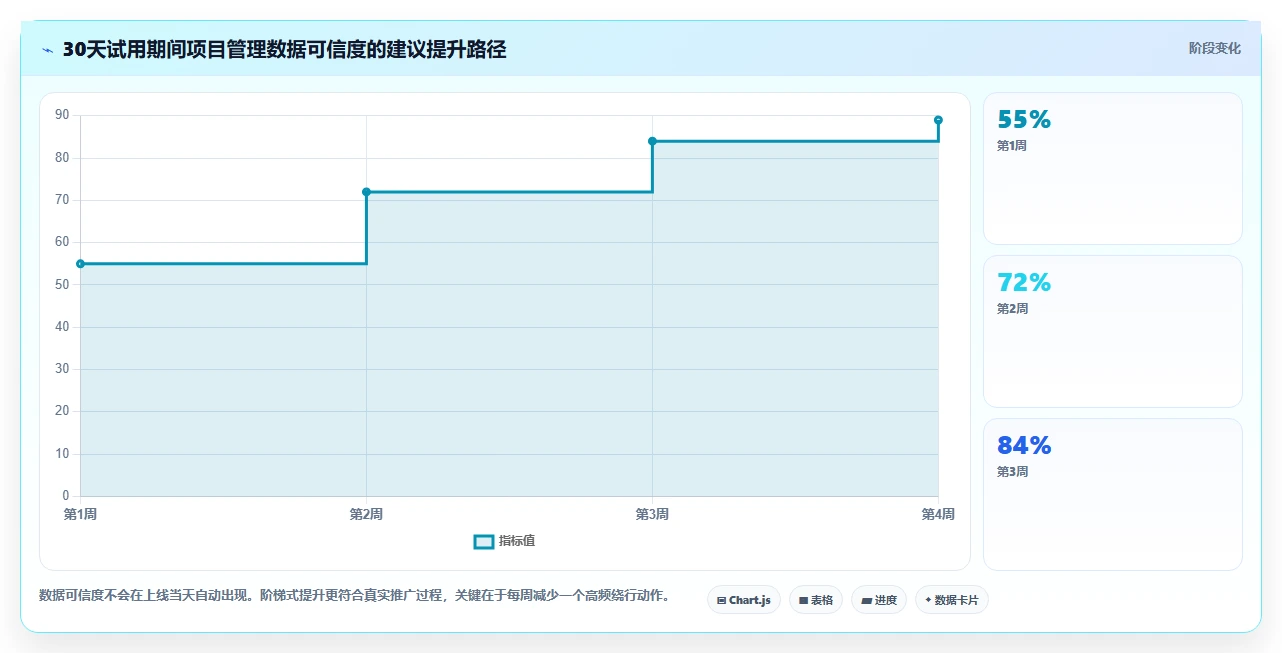This screenshot has height=653, width=1282.
Task: Click the 表格 tag
Action: pyautogui.click(x=815, y=600)
